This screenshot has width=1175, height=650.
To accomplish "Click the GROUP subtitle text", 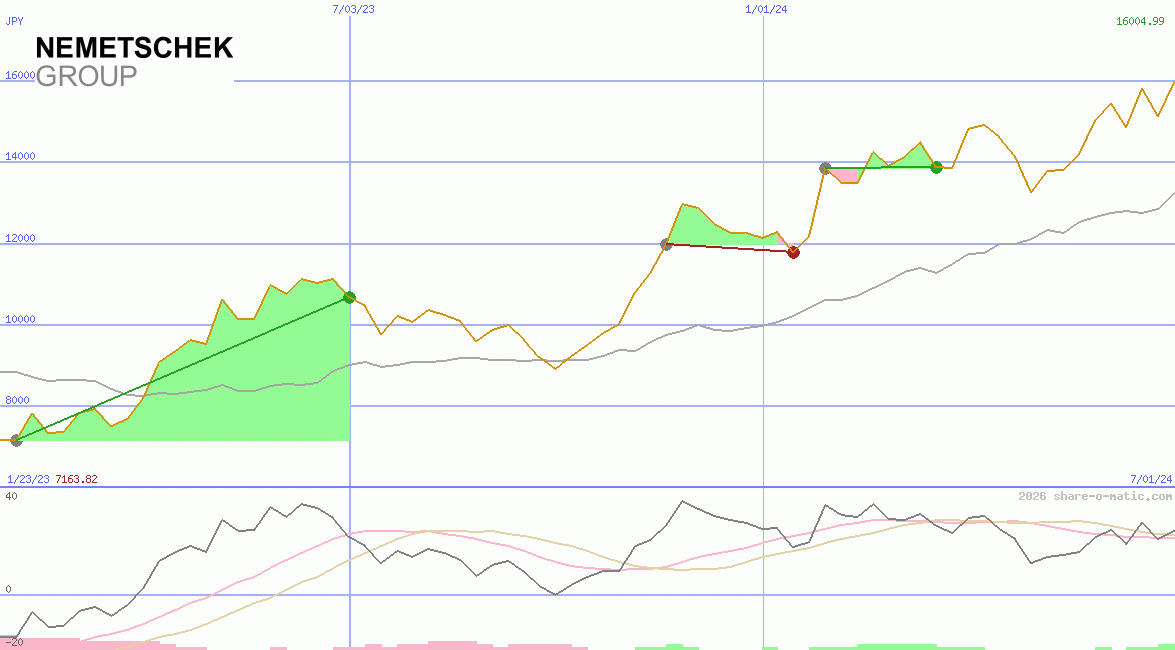I will pyautogui.click(x=86, y=77).
